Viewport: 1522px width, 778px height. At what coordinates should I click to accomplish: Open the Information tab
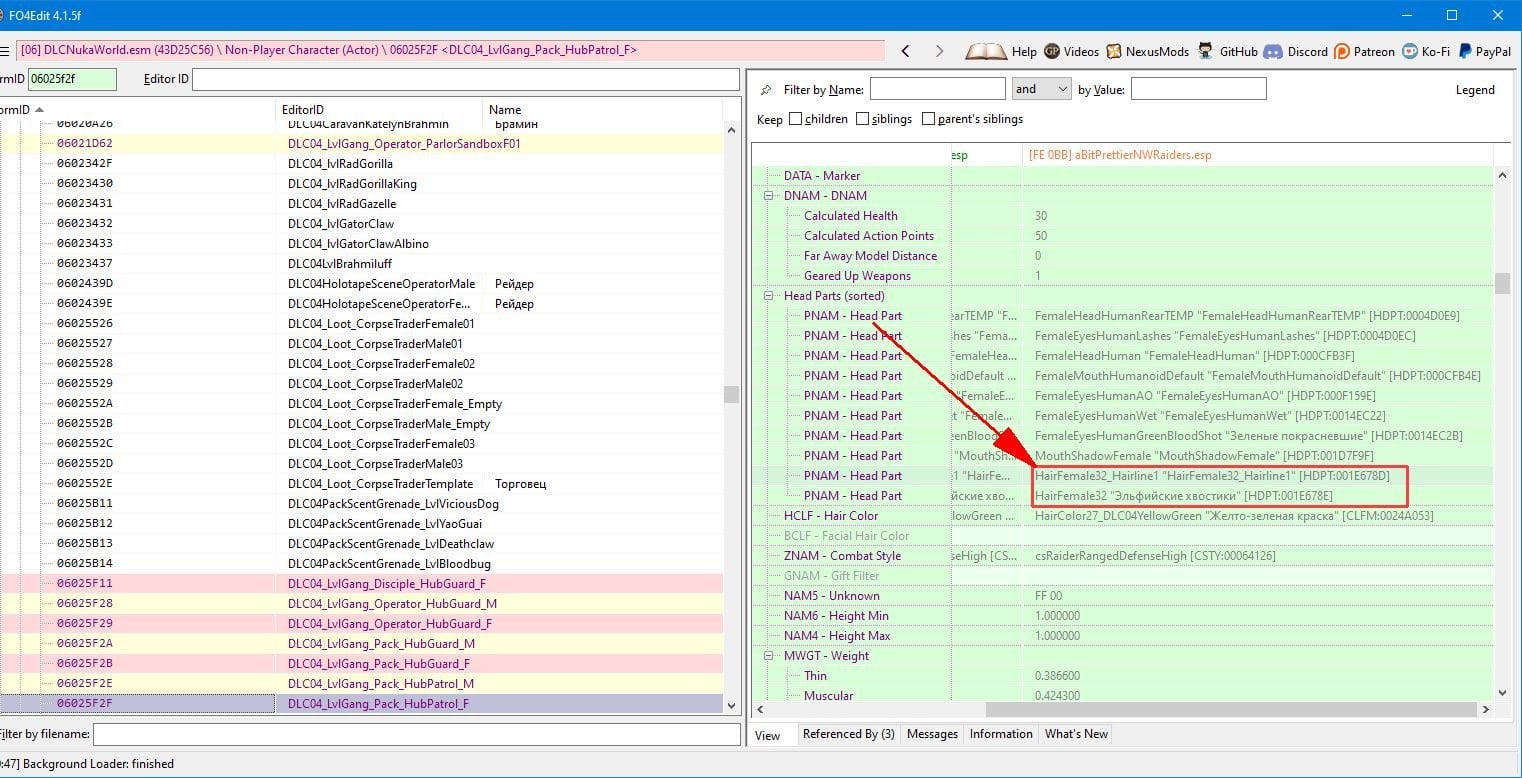(x=1001, y=734)
